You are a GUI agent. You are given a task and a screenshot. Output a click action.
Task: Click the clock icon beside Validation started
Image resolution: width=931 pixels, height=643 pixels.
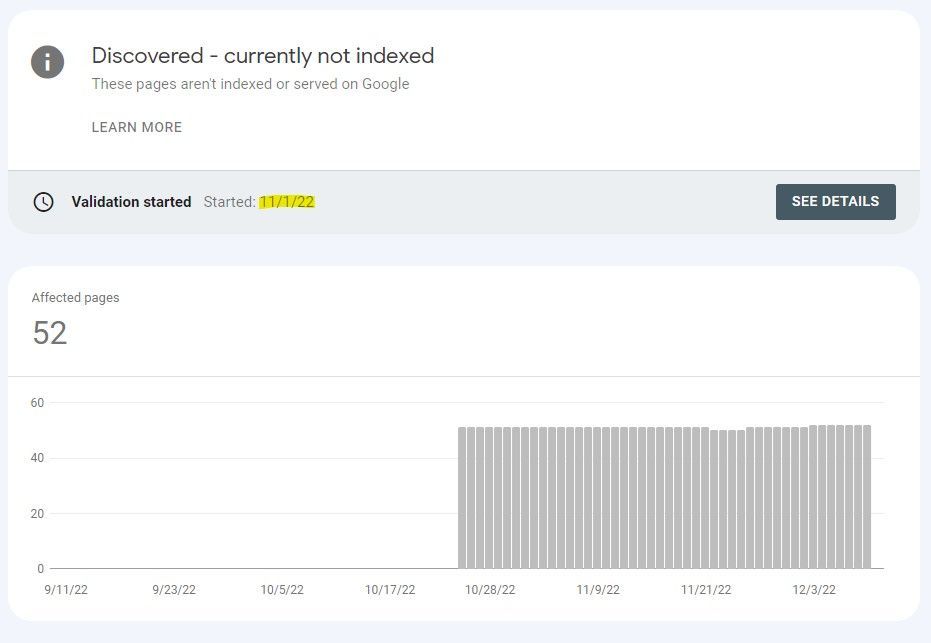coord(43,202)
